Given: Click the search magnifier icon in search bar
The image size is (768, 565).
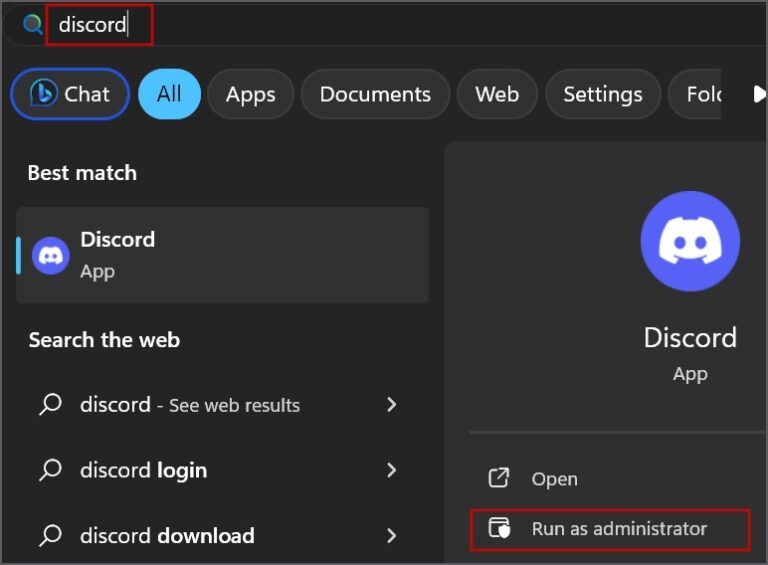Looking at the screenshot, I should tap(33, 24).
